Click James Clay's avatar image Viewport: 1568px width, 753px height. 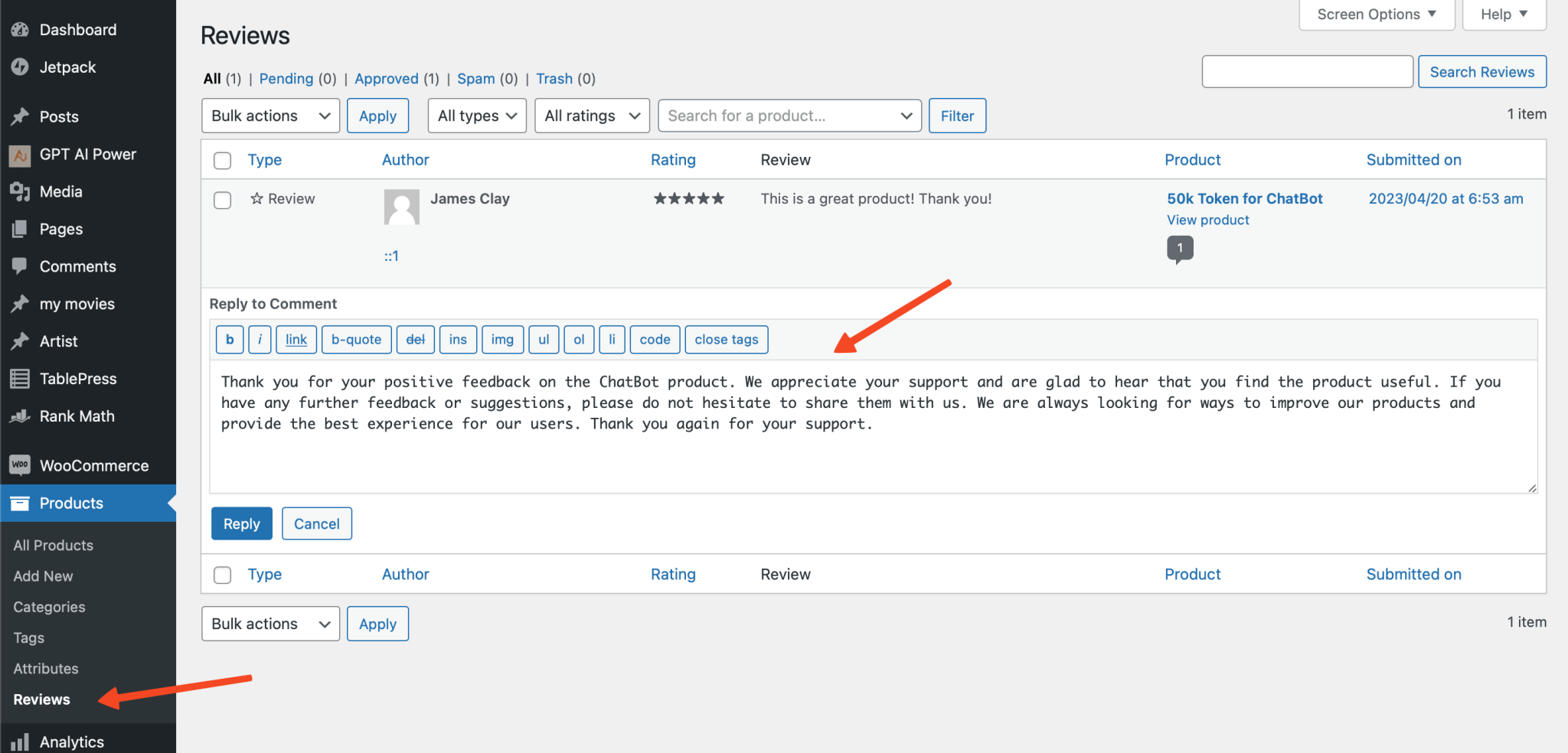[402, 207]
